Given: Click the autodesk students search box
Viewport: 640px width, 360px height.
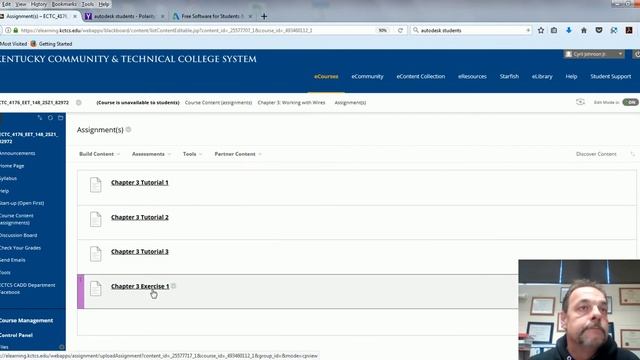Looking at the screenshot, I should (472, 30).
